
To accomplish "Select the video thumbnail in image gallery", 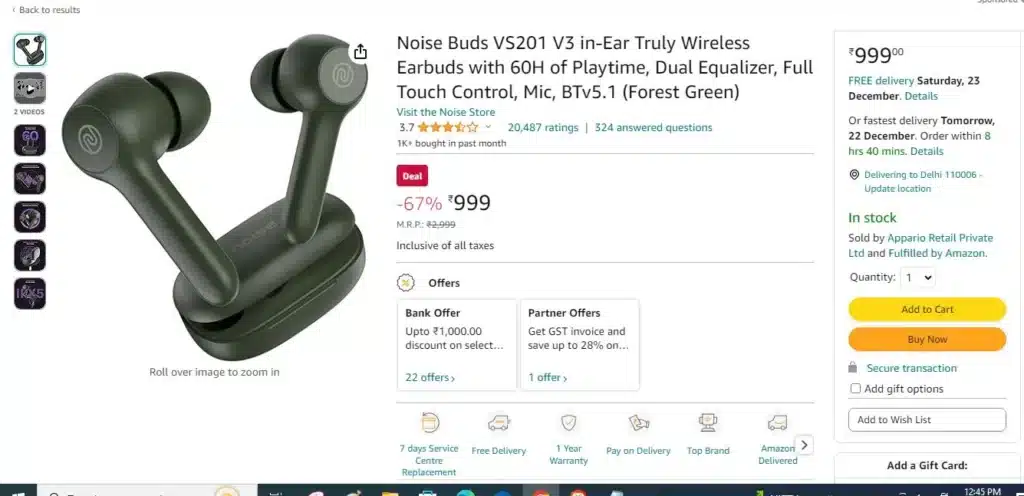I will click(30, 89).
